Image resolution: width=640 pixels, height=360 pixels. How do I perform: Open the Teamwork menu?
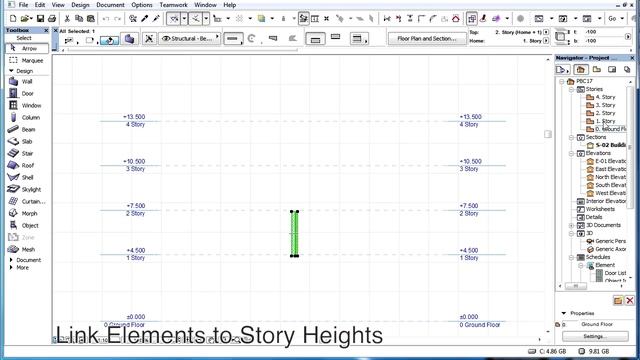point(173,5)
